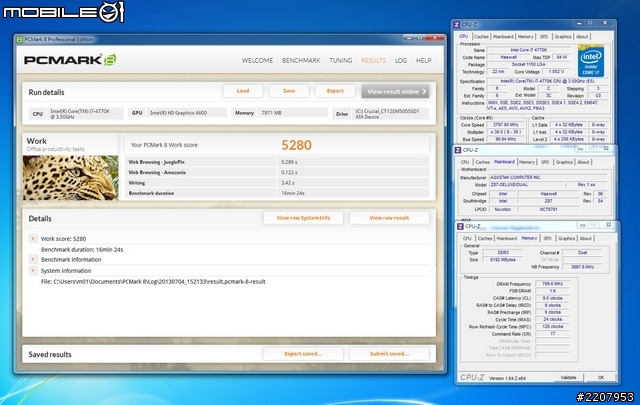Click the Memory CPU-Z window's title icon

click(x=460, y=226)
